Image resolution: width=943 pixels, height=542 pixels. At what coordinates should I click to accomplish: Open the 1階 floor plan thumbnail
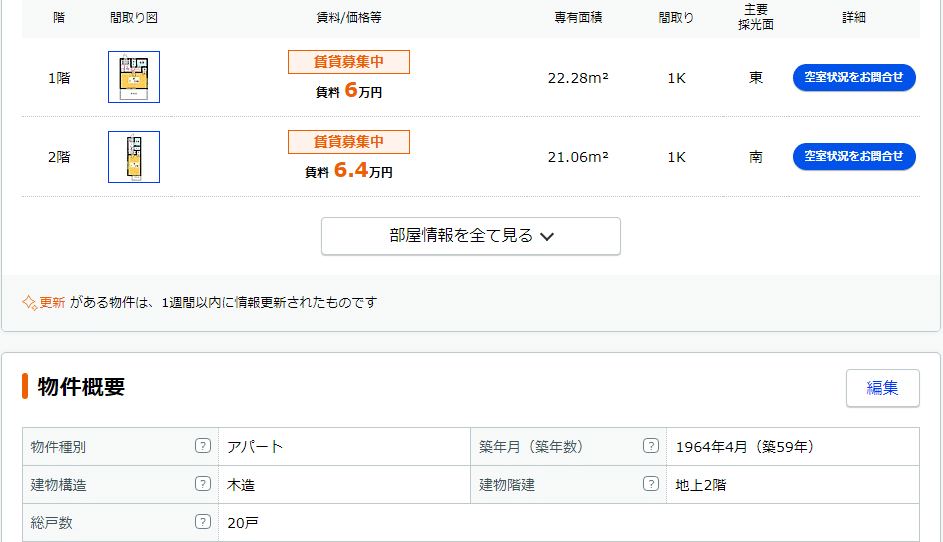(x=134, y=77)
